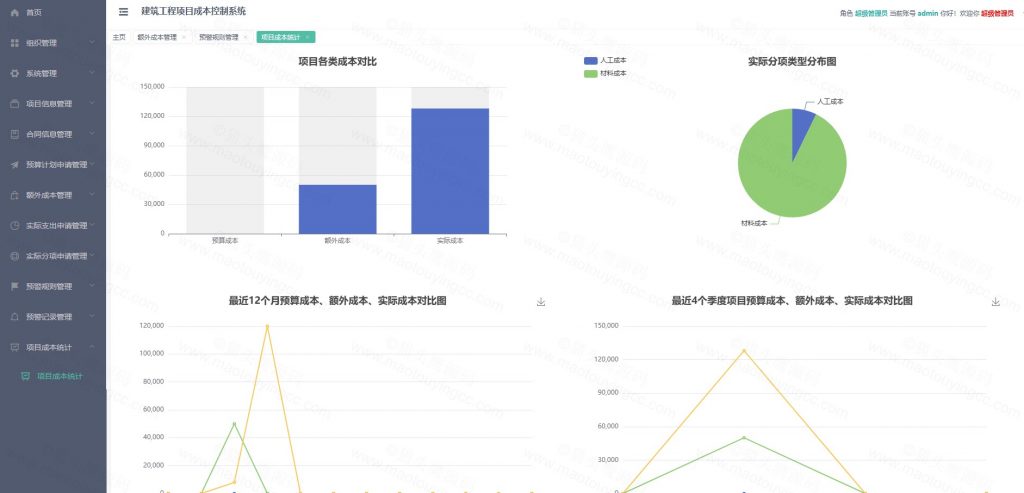Click the red 超级管理员 welcome name

pos(997,13)
